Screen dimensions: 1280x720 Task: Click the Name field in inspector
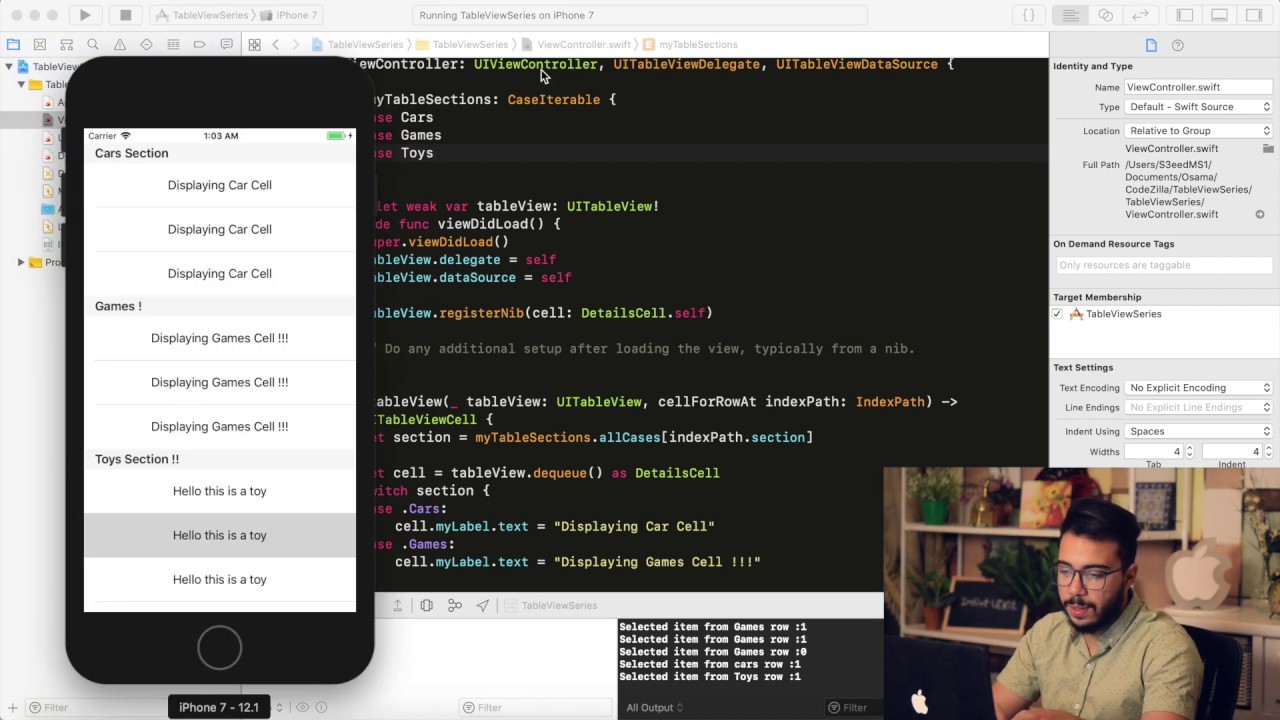(1198, 87)
